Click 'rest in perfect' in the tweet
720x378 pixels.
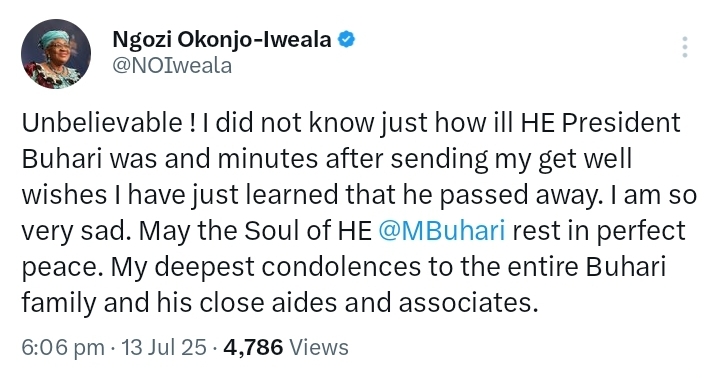599,231
